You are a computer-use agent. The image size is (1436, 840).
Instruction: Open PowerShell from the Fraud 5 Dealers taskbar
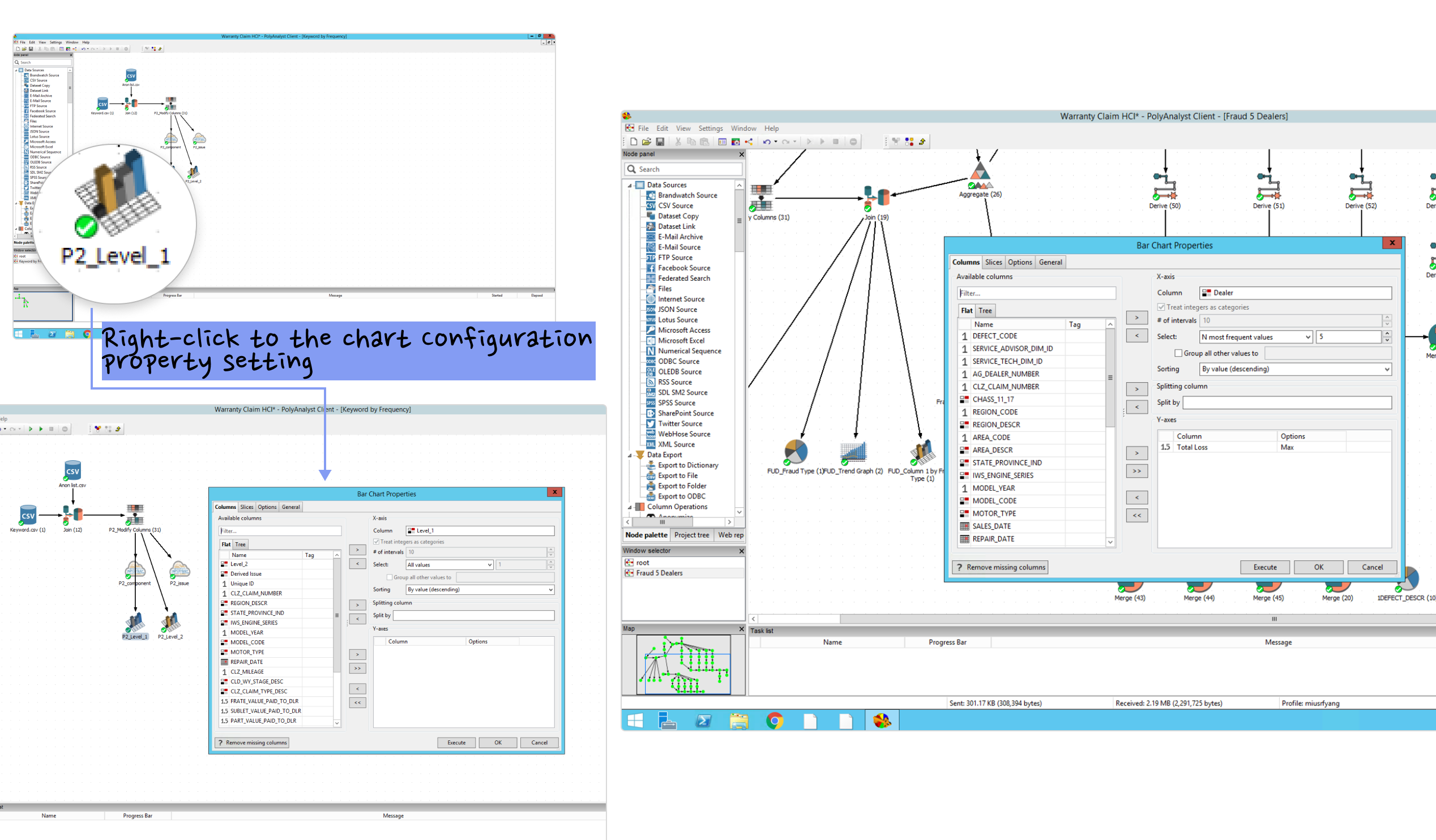pos(704,721)
